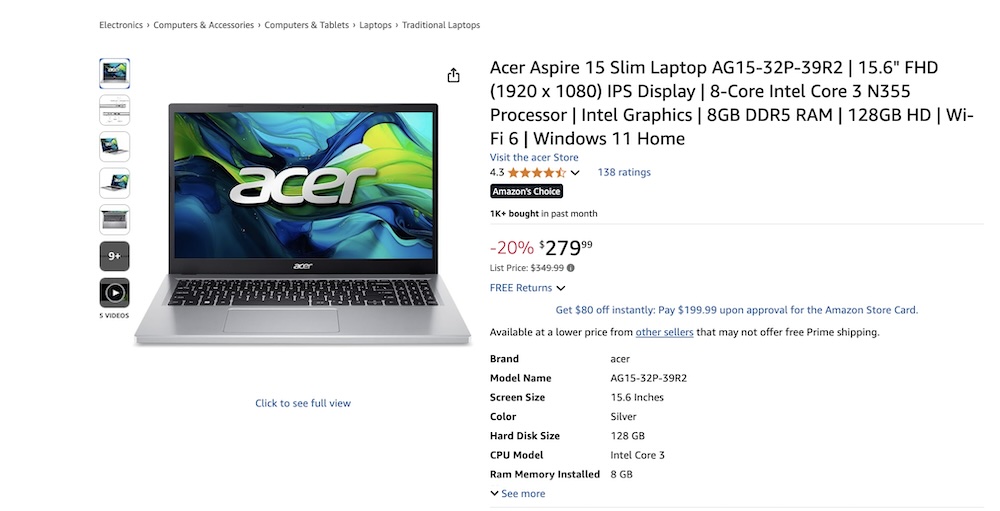Select the third product thumbnail
The image size is (1000, 511).
click(114, 146)
